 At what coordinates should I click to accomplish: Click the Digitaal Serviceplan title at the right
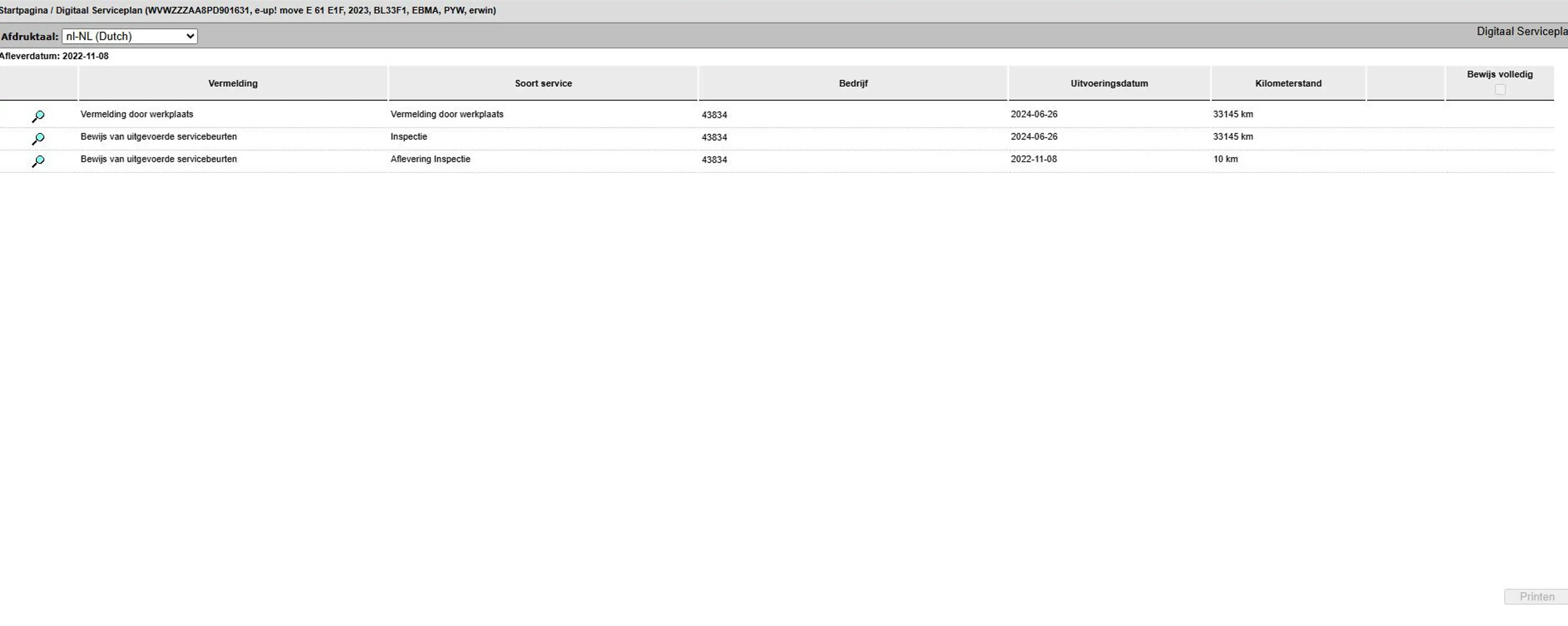[x=1522, y=32]
